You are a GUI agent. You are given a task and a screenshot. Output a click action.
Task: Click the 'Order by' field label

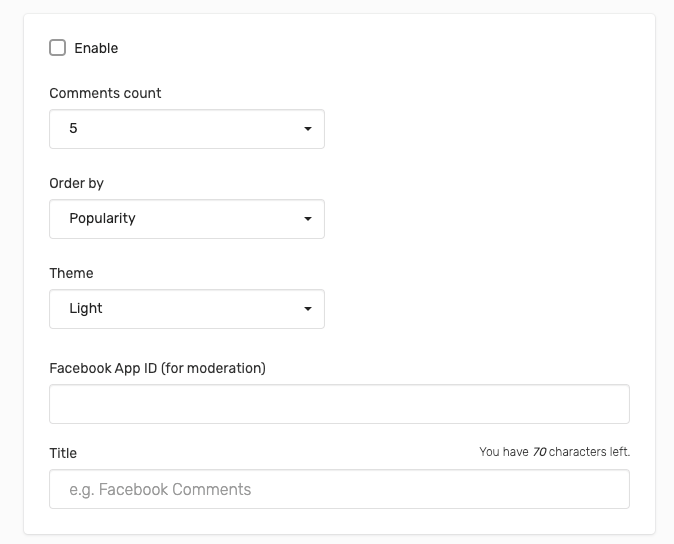tap(77, 183)
